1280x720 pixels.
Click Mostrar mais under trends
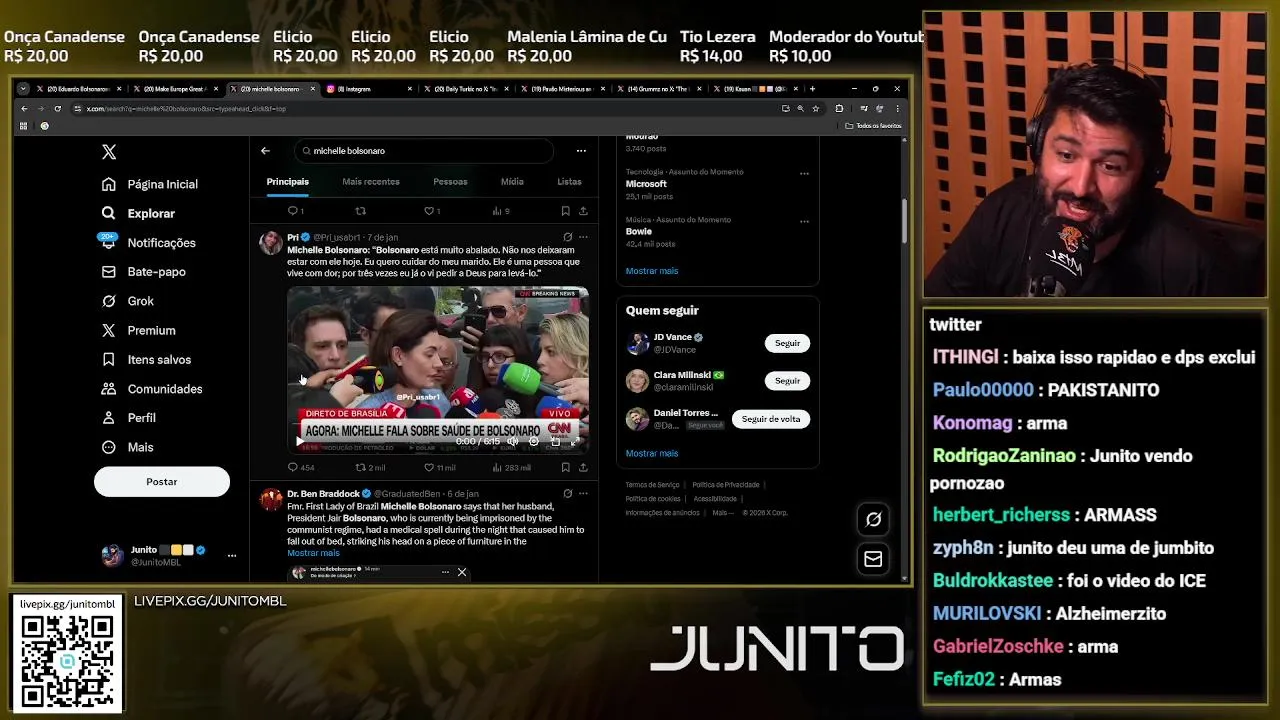tap(652, 271)
